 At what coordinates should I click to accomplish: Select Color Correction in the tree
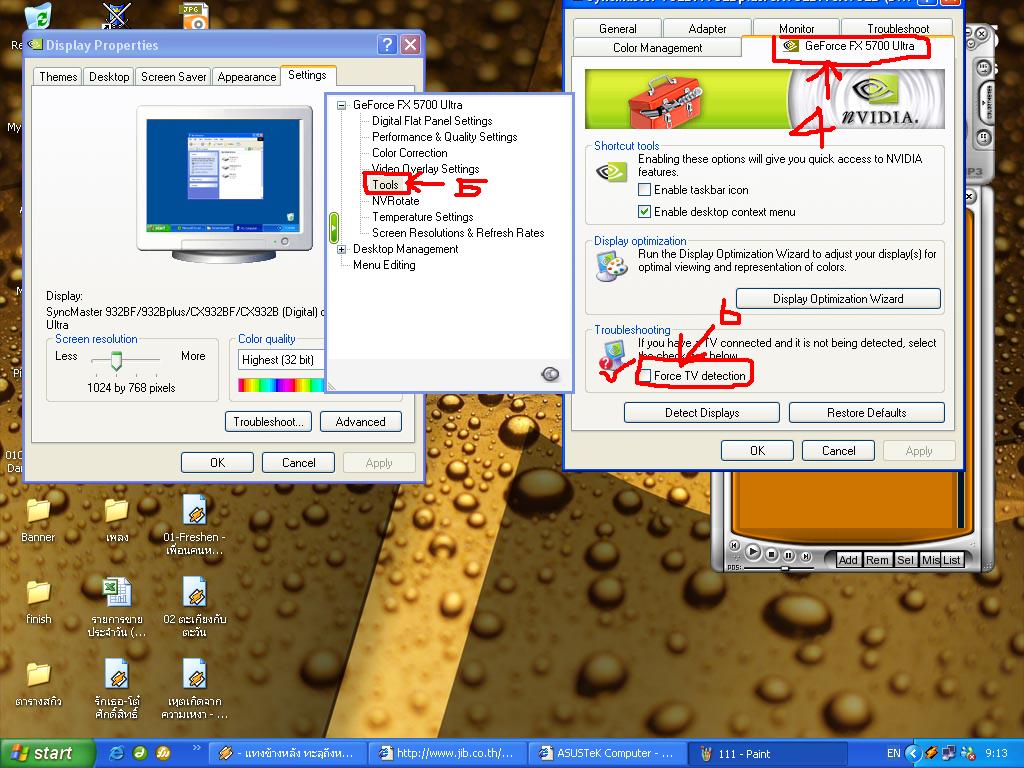409,153
